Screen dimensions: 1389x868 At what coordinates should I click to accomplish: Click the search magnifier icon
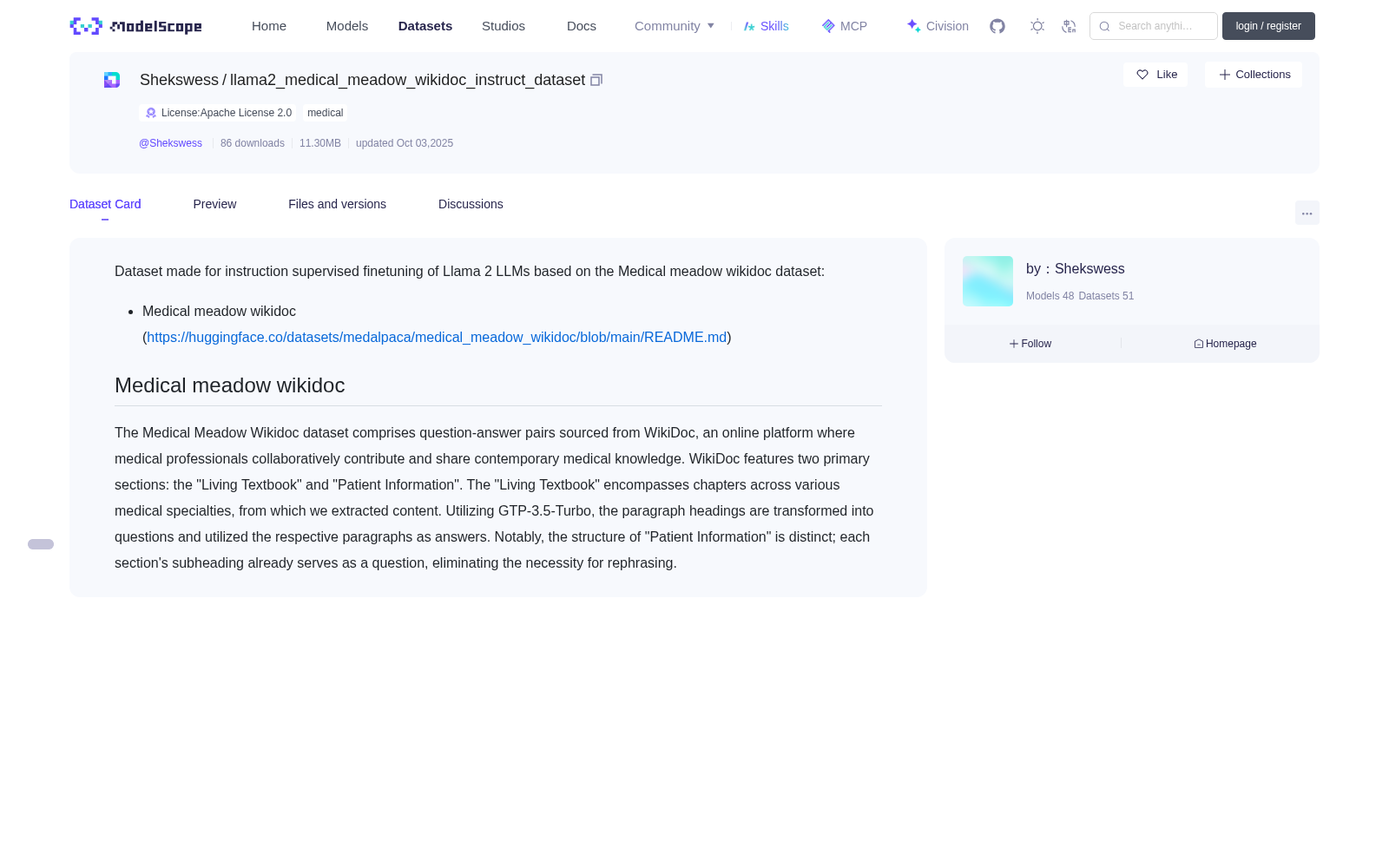tap(1104, 26)
